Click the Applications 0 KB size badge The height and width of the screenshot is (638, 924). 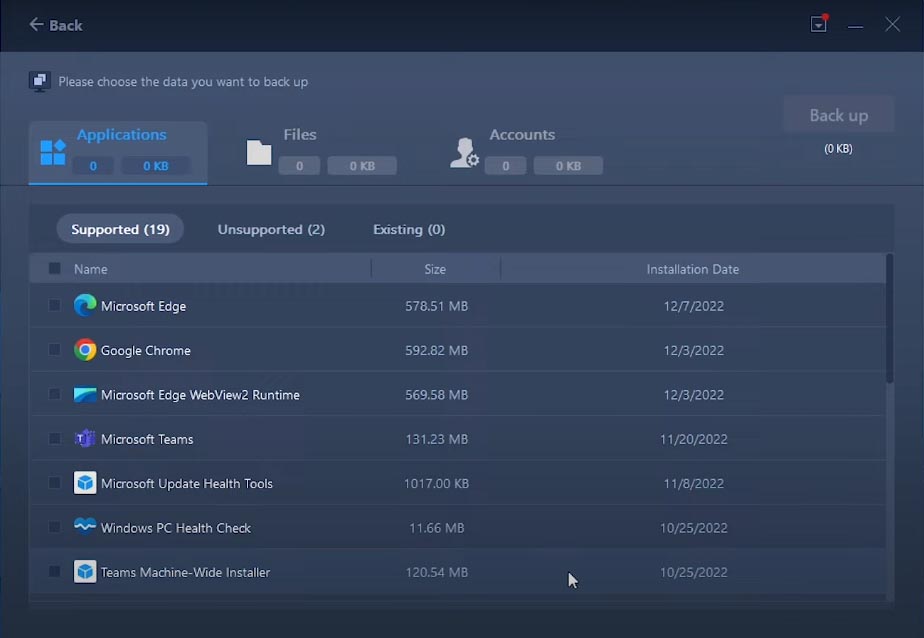156,166
